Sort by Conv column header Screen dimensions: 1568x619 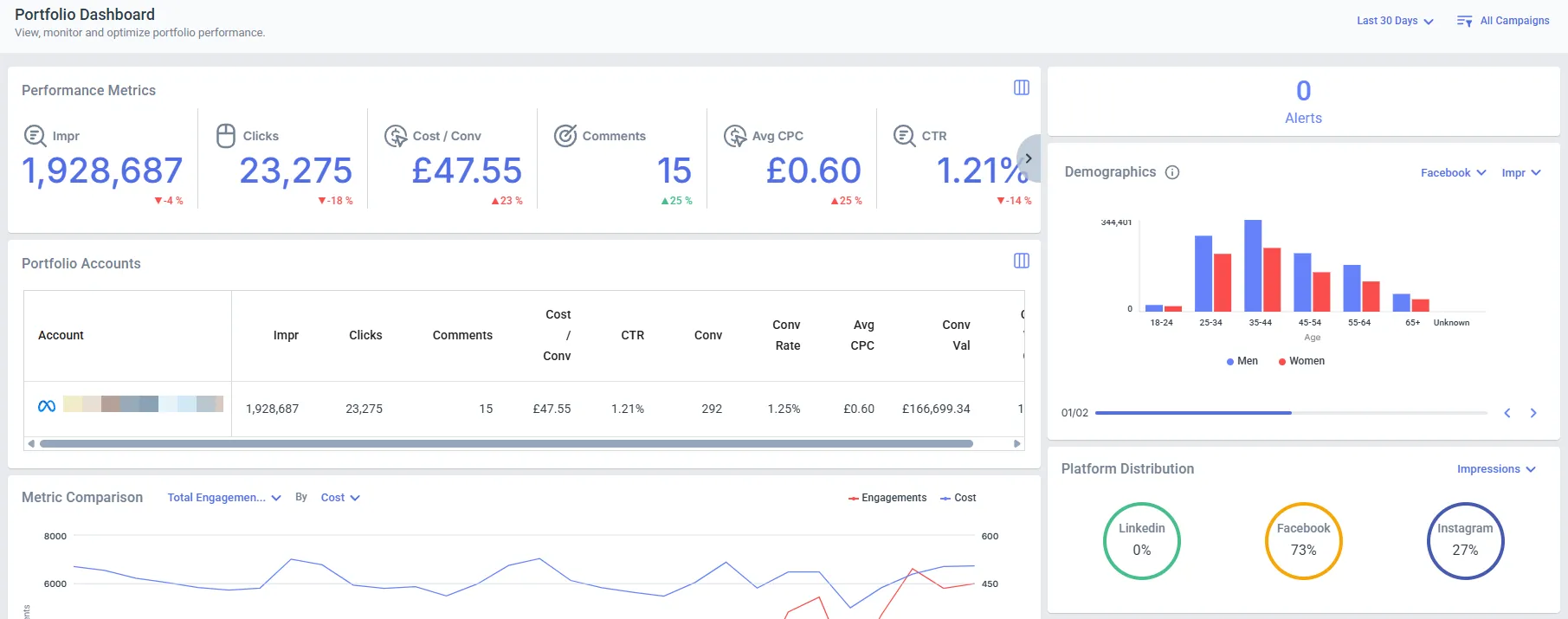tap(708, 335)
